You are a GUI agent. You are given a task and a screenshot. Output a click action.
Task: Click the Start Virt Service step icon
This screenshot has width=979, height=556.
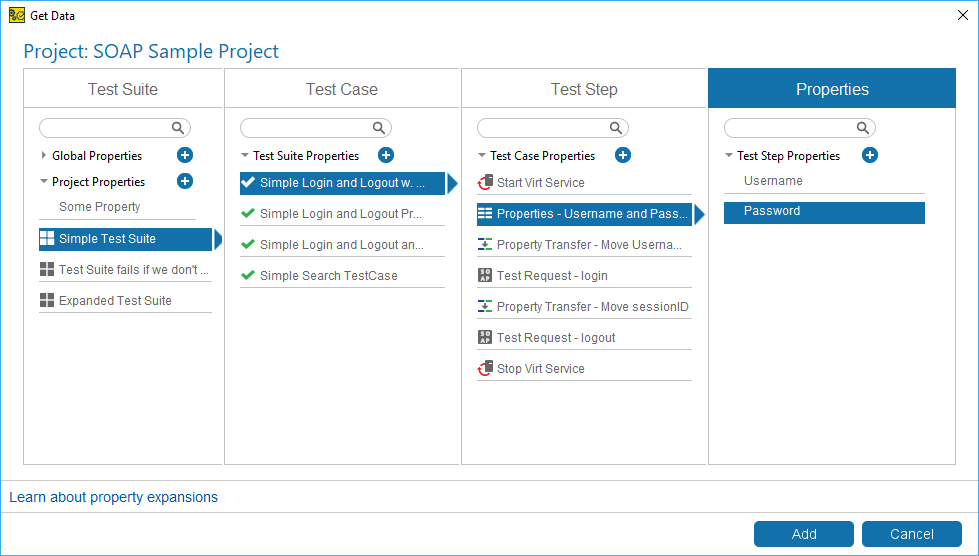(485, 183)
